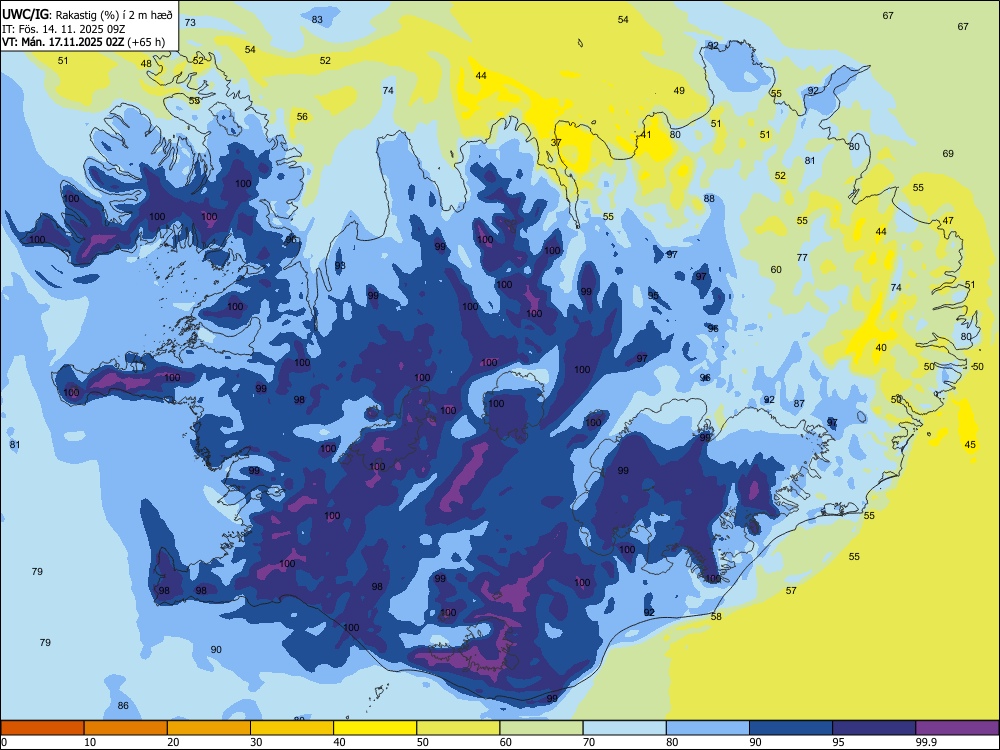Click the legend label '70'

589,742
